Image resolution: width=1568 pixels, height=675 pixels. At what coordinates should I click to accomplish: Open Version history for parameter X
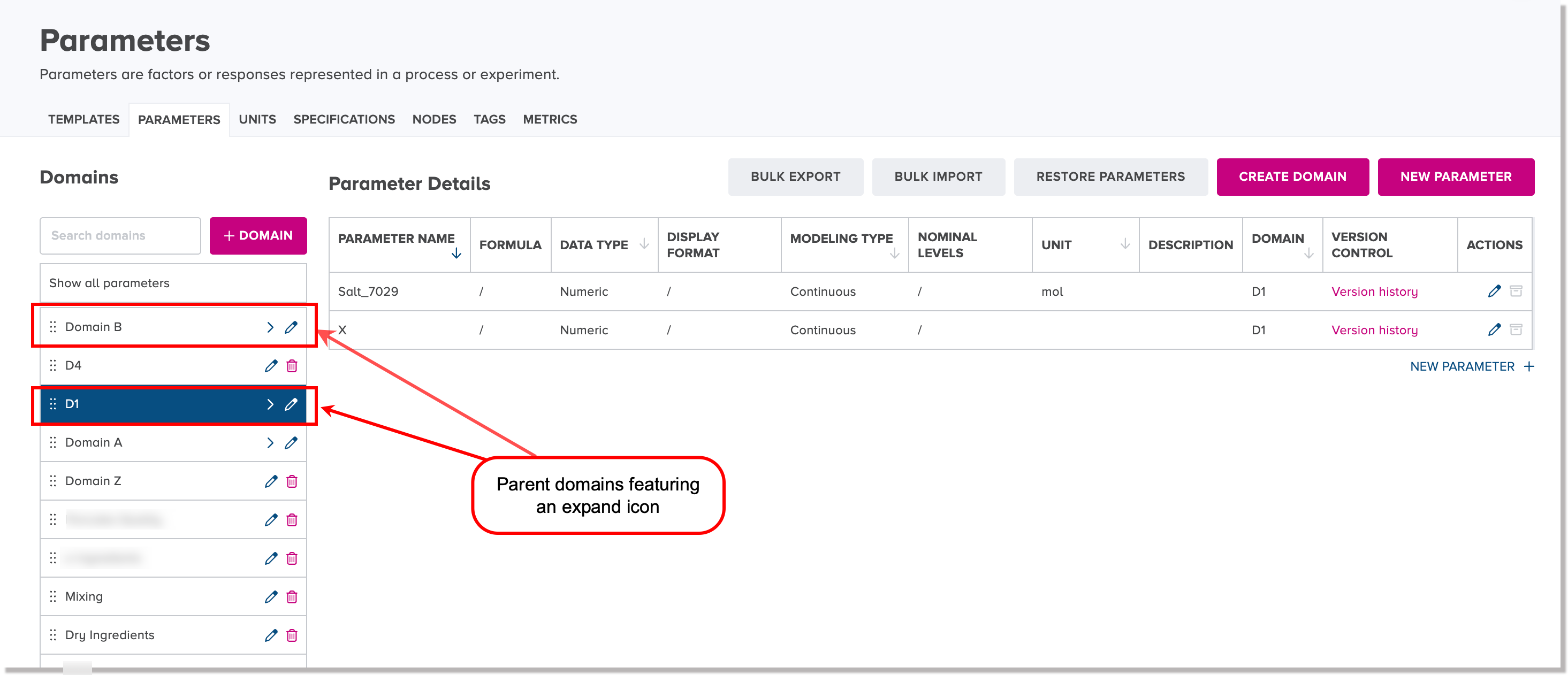(x=1374, y=329)
